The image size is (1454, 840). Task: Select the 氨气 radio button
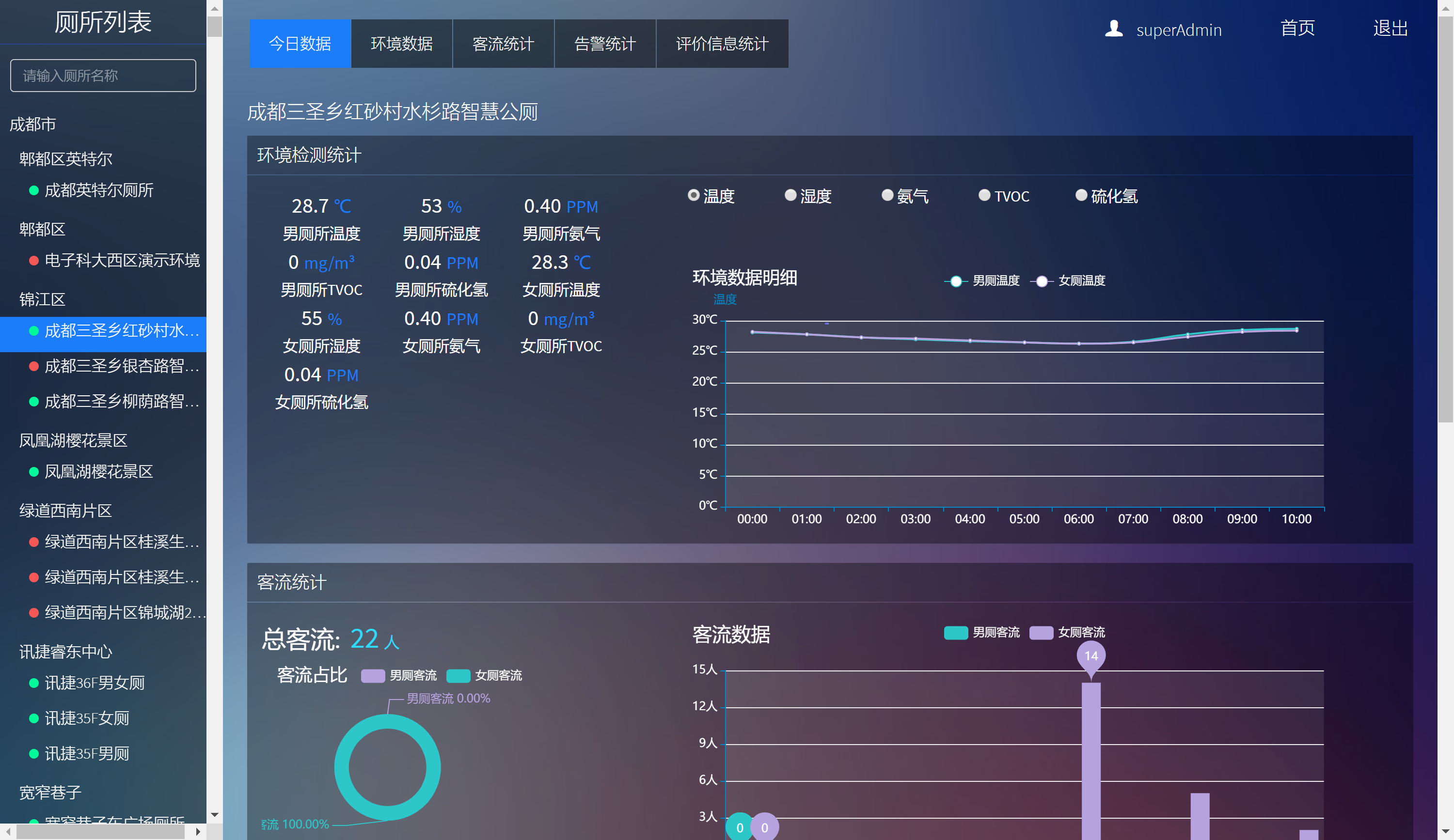click(887, 195)
